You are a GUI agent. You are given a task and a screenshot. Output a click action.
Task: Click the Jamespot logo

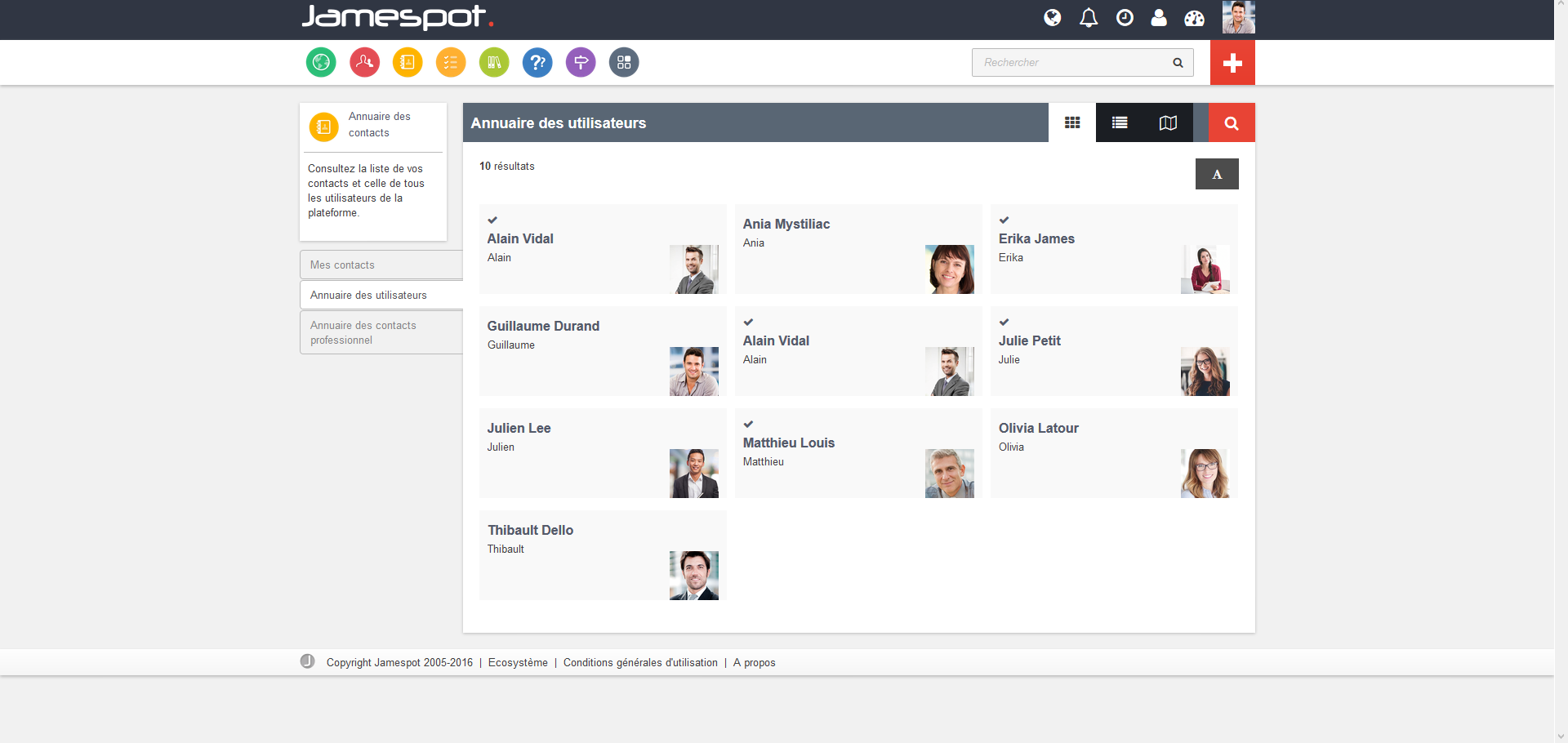(x=397, y=17)
